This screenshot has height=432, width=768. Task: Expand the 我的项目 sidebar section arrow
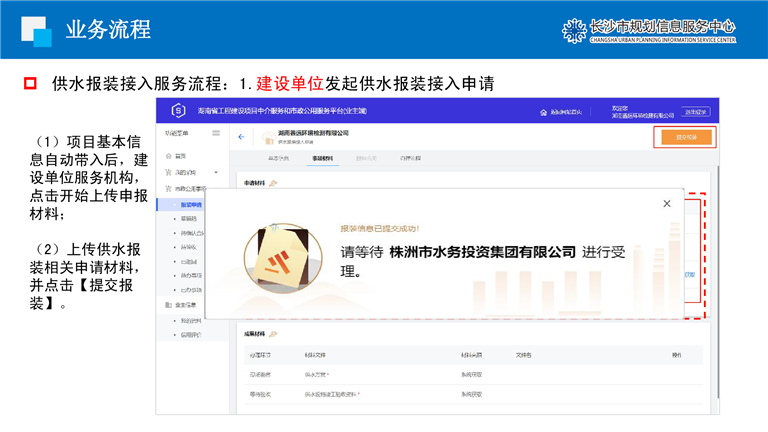(x=216, y=173)
